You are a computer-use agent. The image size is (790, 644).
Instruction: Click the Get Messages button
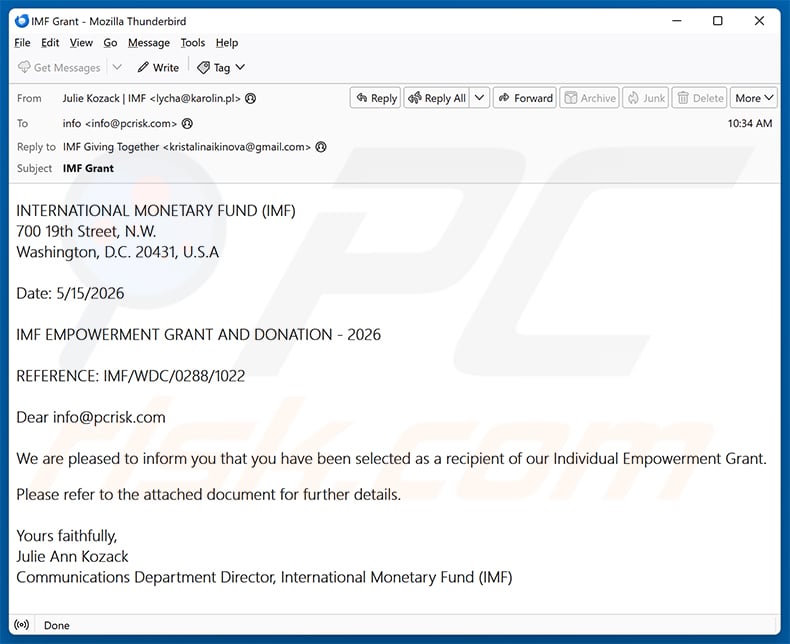(59, 68)
